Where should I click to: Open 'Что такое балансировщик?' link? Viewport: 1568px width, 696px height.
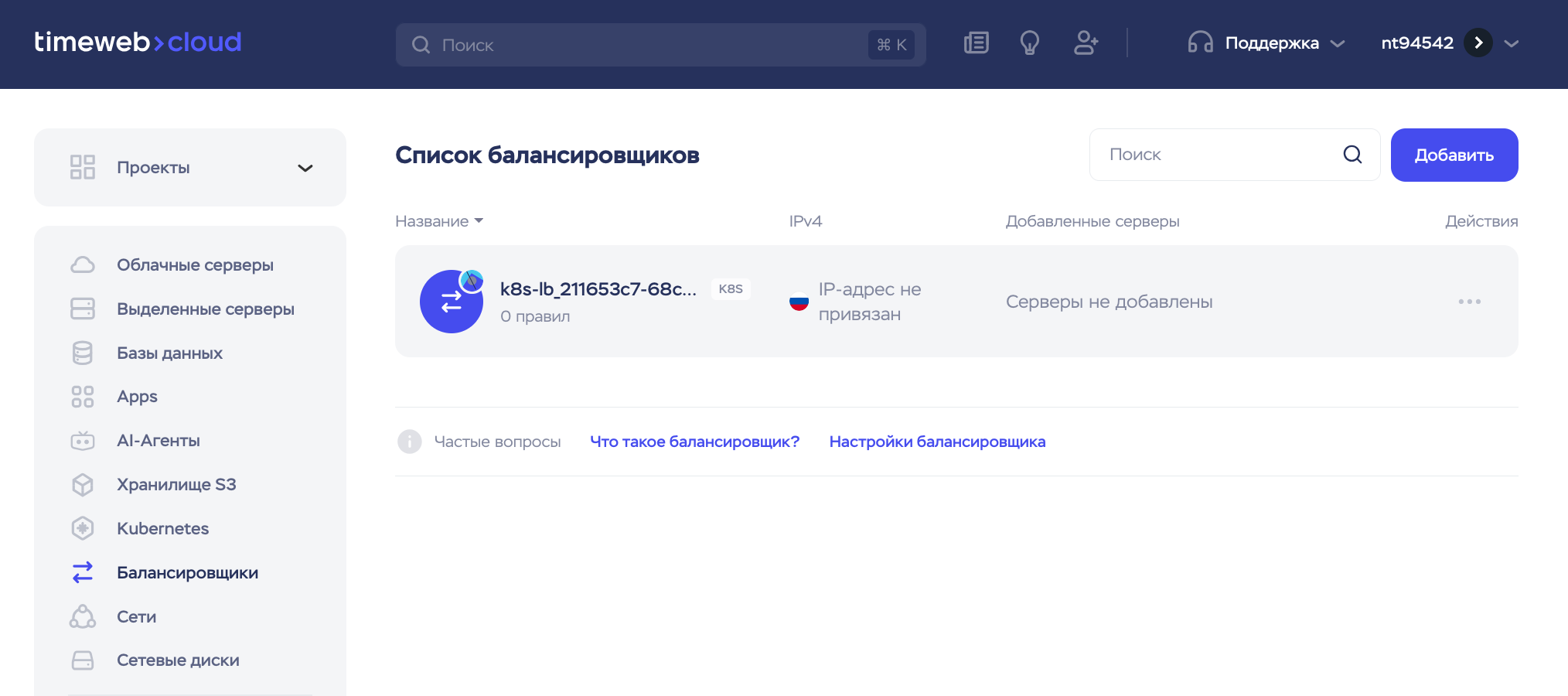(x=694, y=442)
